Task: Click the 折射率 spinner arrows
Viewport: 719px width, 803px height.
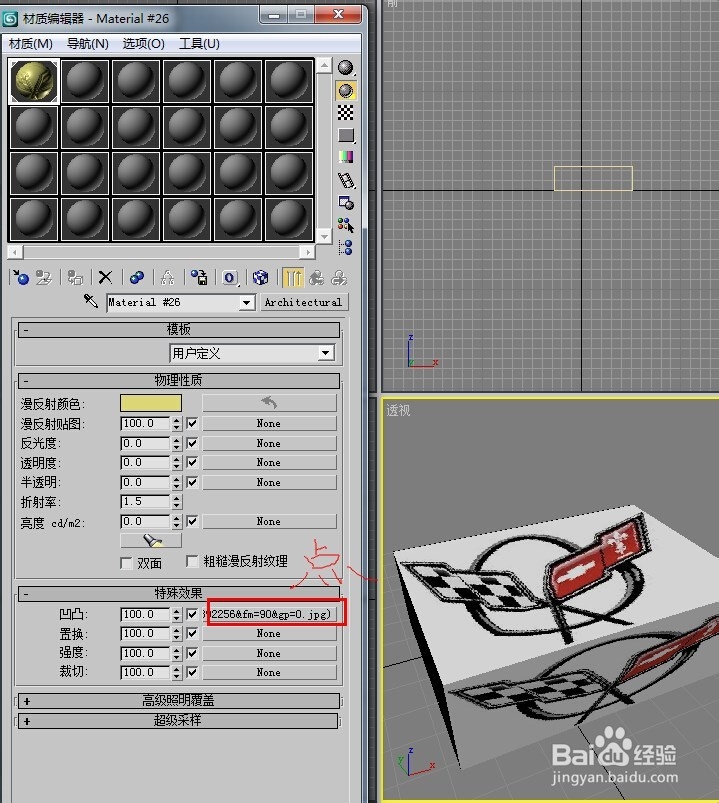Action: tap(177, 501)
